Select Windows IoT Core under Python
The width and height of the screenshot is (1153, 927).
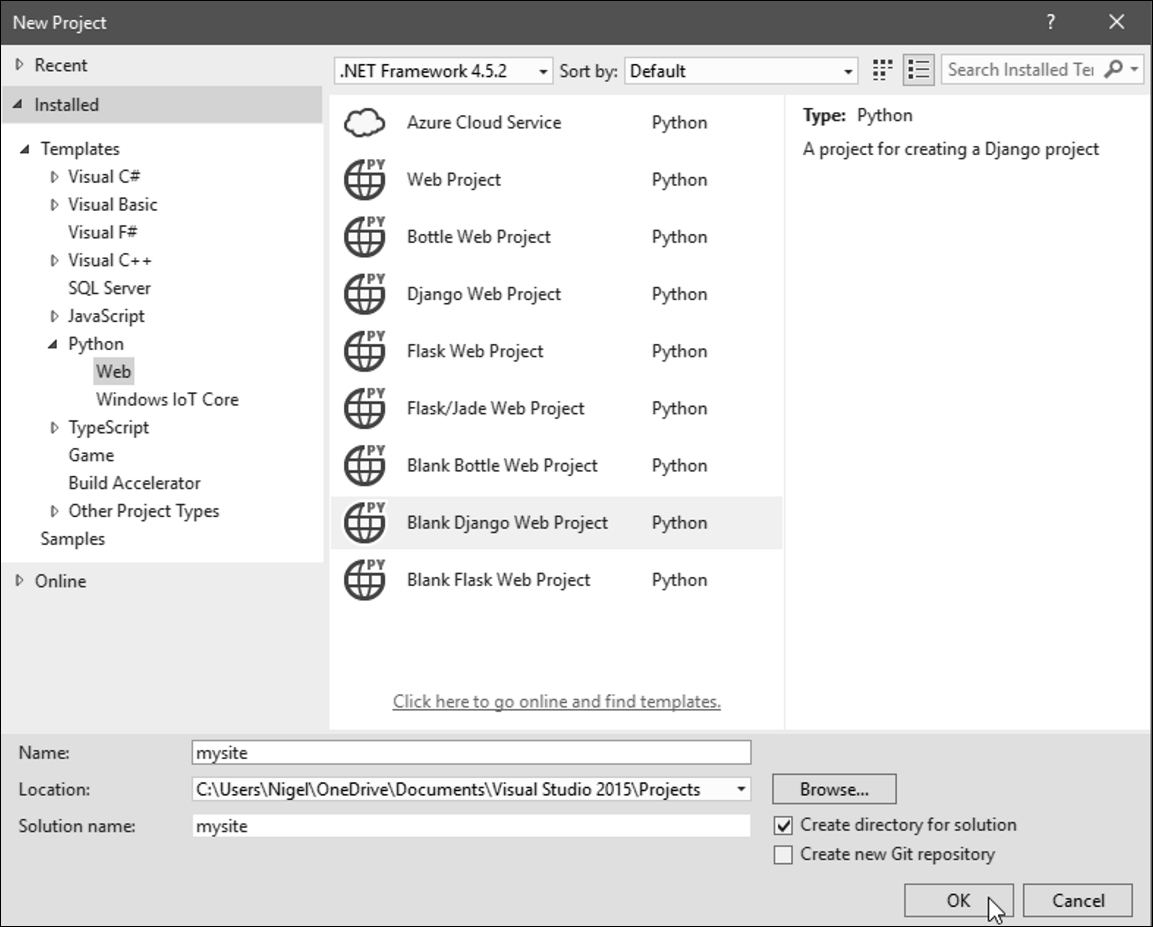point(167,399)
